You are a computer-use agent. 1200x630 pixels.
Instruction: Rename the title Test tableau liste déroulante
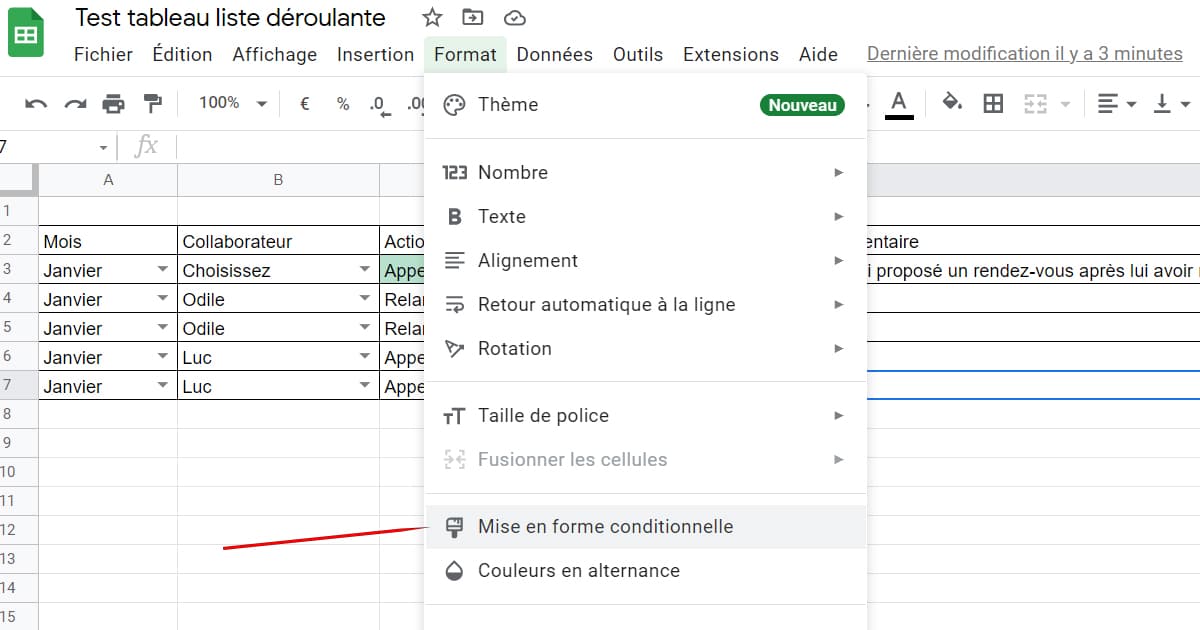coord(230,18)
